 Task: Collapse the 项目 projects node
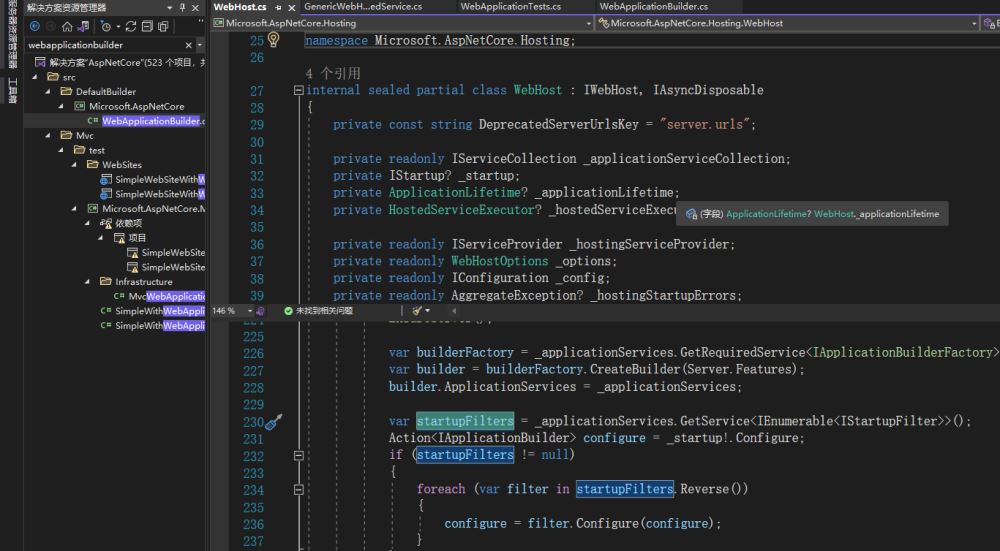[100, 238]
